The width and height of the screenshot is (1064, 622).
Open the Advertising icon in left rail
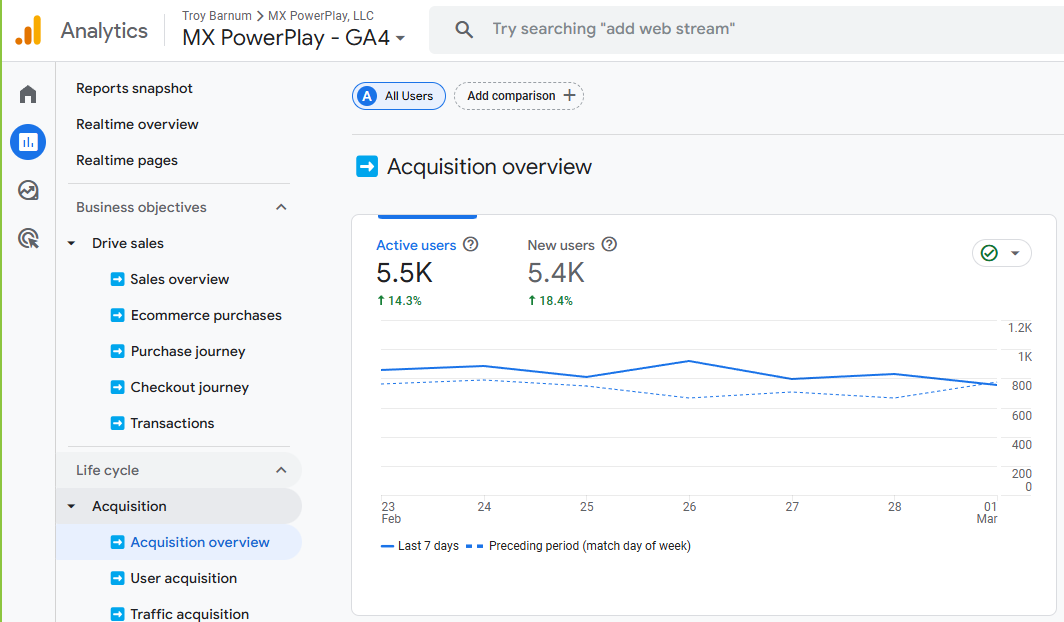[28, 238]
